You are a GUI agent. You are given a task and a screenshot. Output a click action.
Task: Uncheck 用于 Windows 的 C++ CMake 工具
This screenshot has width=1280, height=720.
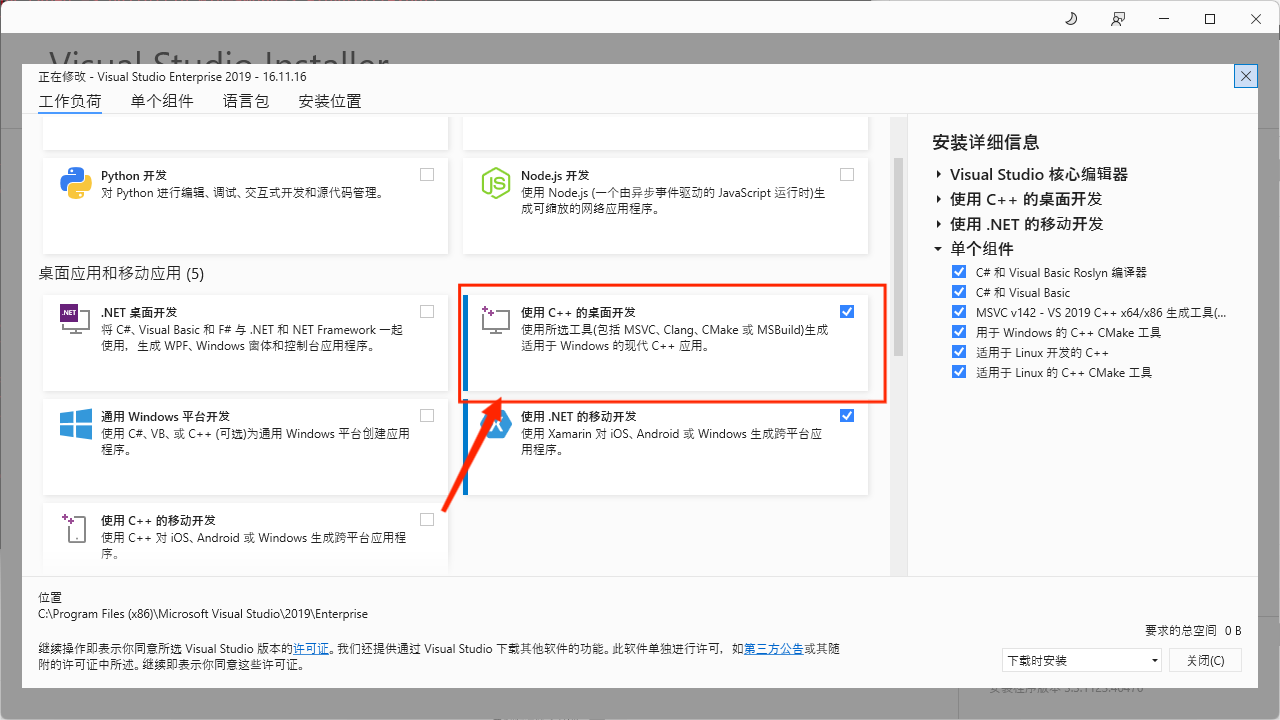point(959,332)
